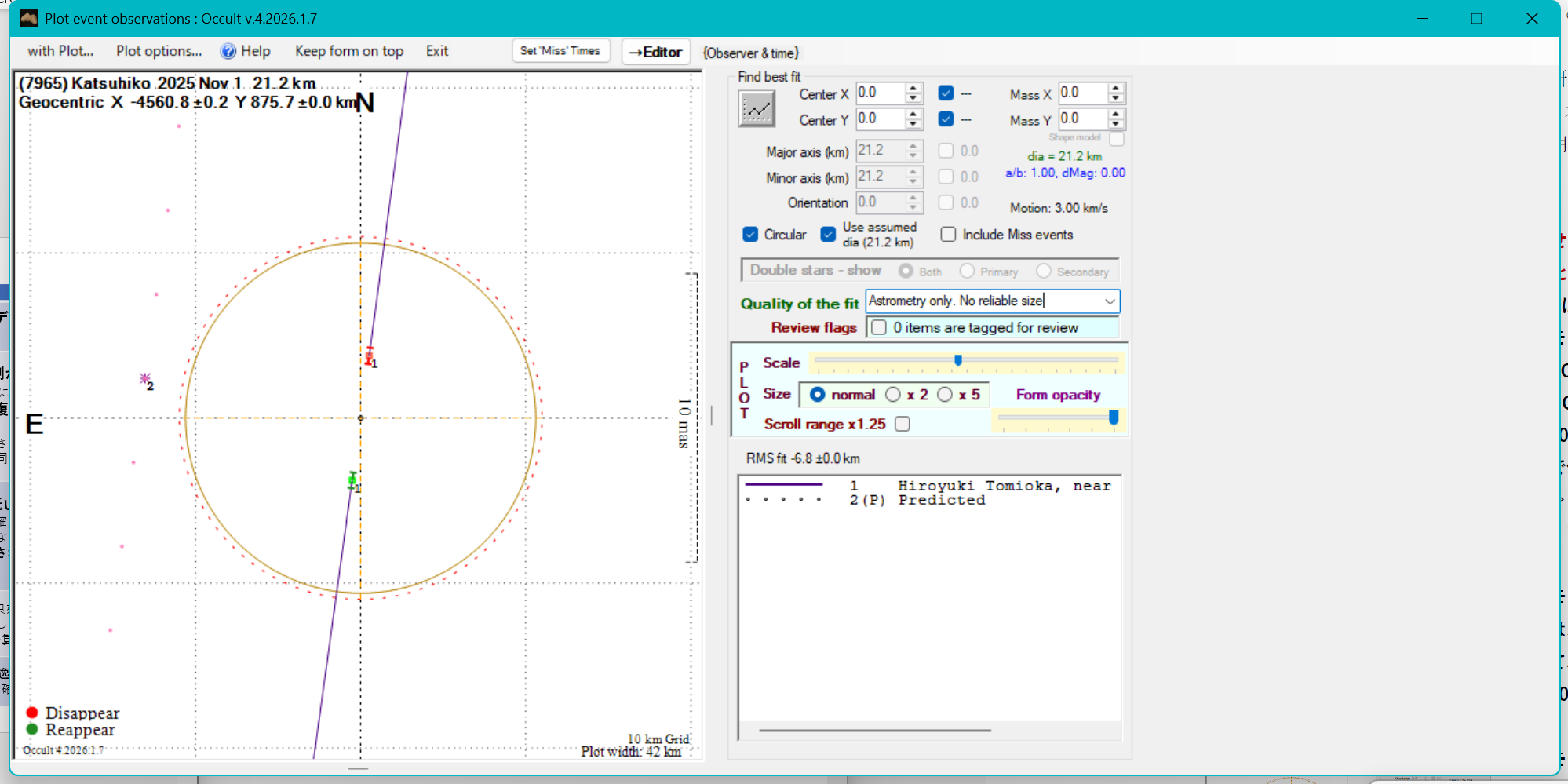
Task: Click the green Reappear event marker on plot
Action: click(x=352, y=480)
